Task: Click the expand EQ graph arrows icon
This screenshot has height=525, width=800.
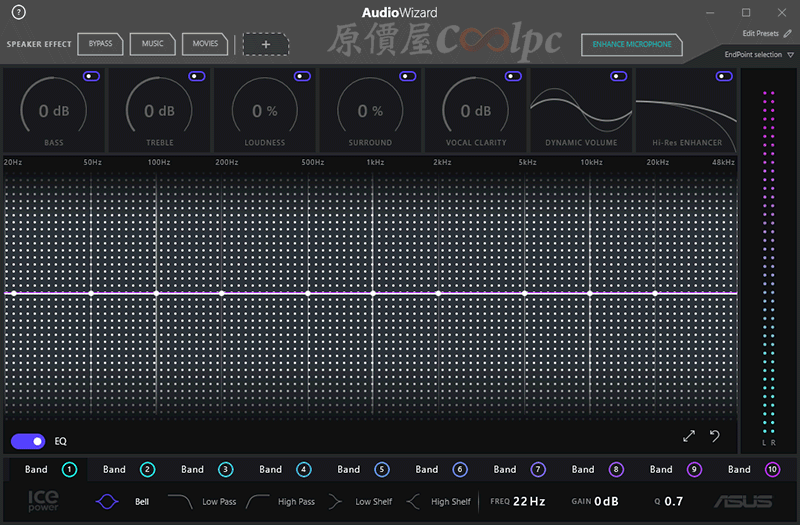Action: [x=689, y=436]
